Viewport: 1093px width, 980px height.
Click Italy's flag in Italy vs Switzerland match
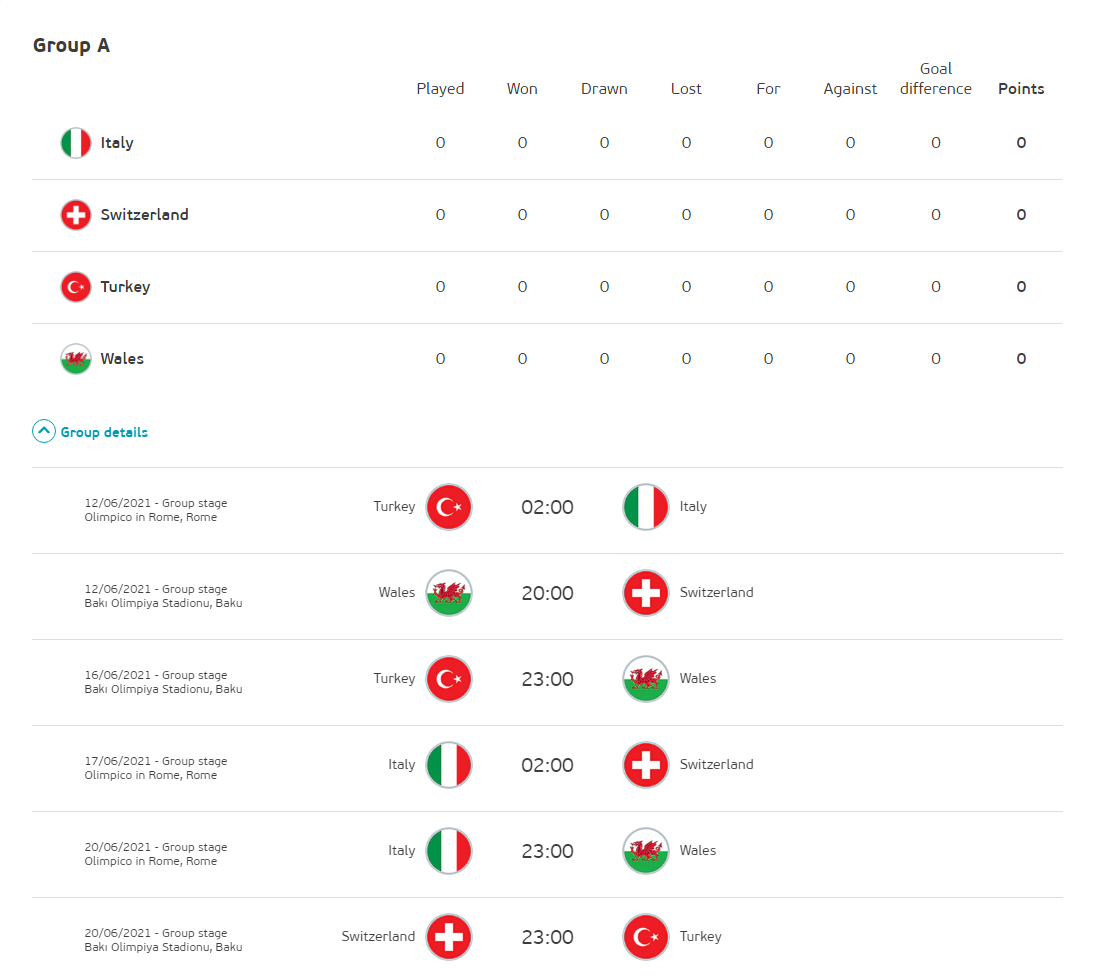[449, 765]
